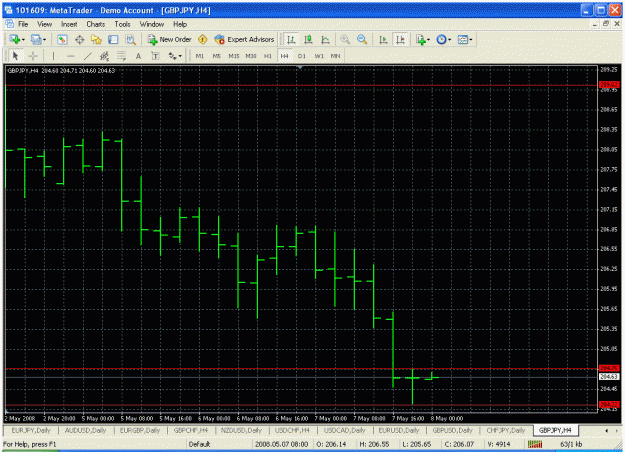Viewport: 625px width, 452px height.
Task: Open the Tools menu
Action: (x=122, y=24)
